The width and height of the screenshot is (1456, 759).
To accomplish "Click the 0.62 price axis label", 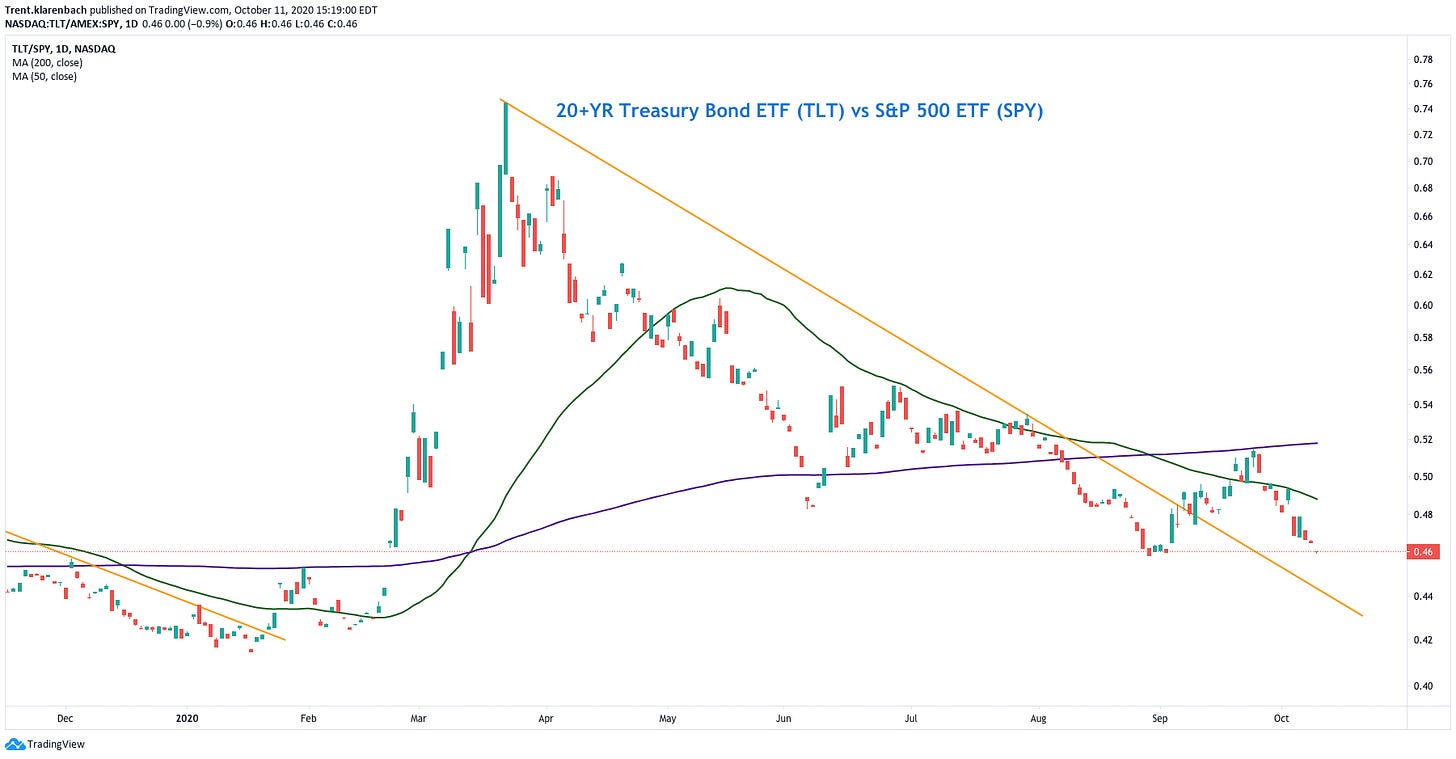I will (1424, 274).
